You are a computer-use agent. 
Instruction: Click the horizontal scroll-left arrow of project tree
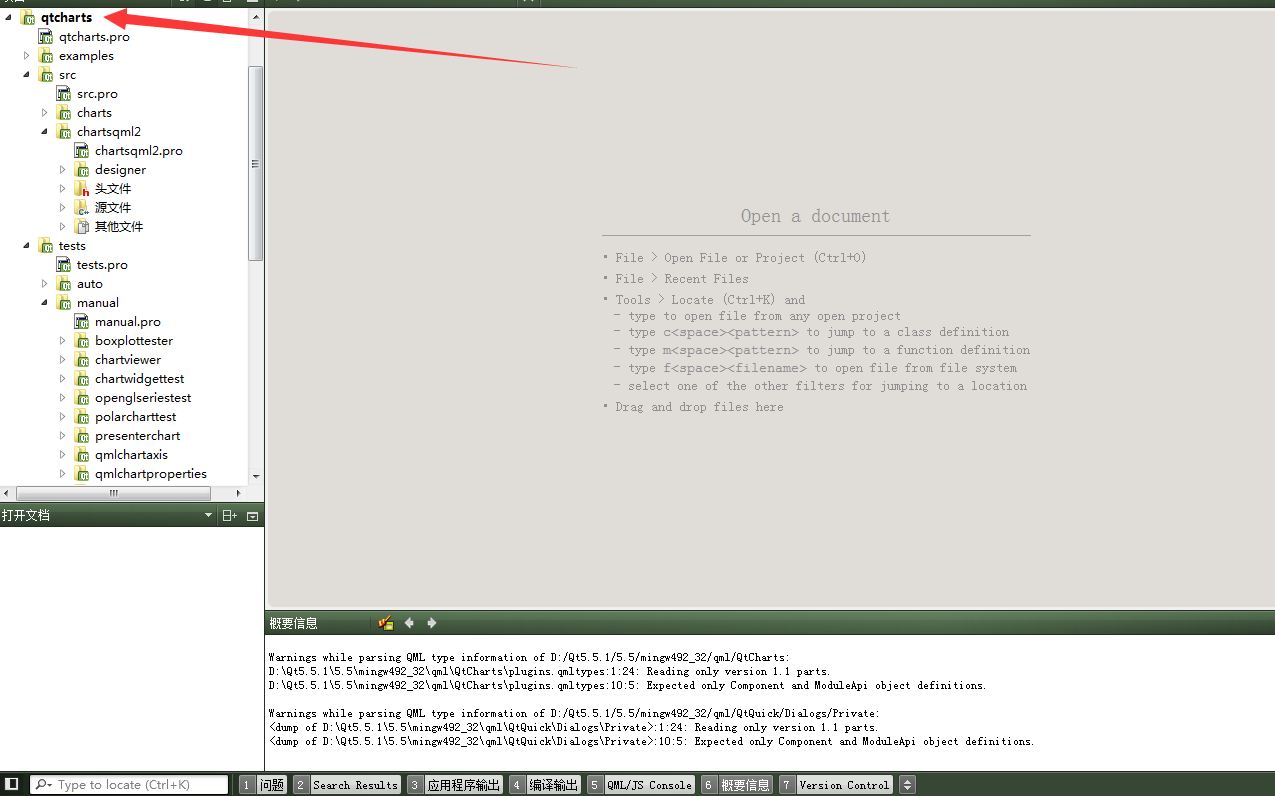7,493
